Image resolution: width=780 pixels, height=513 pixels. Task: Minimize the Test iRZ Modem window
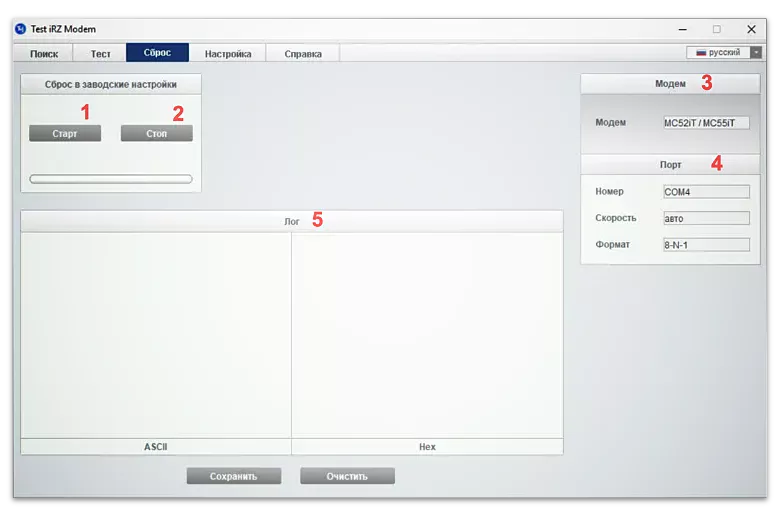(682, 29)
